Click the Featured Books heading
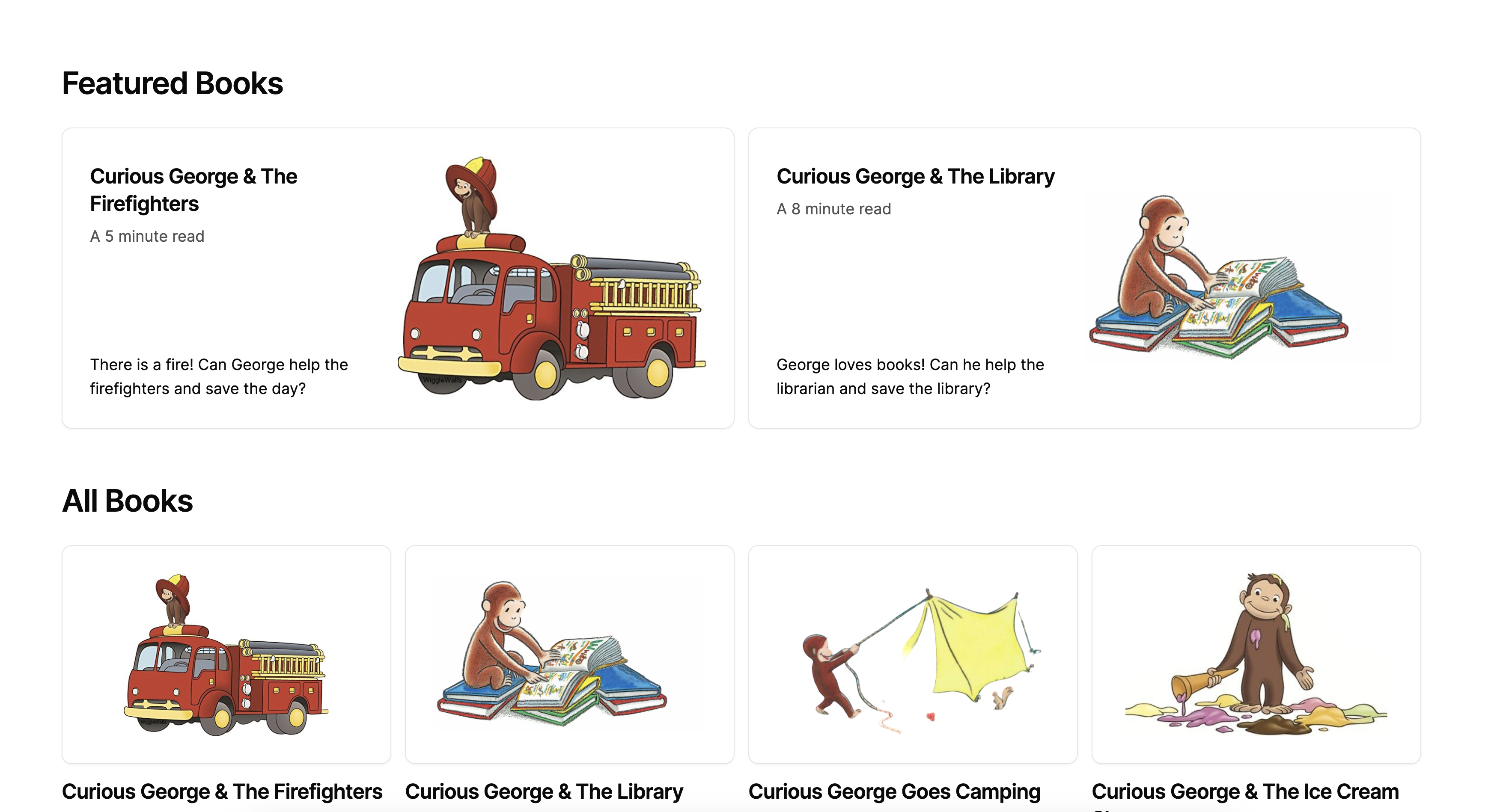1488x812 pixels. [173, 83]
